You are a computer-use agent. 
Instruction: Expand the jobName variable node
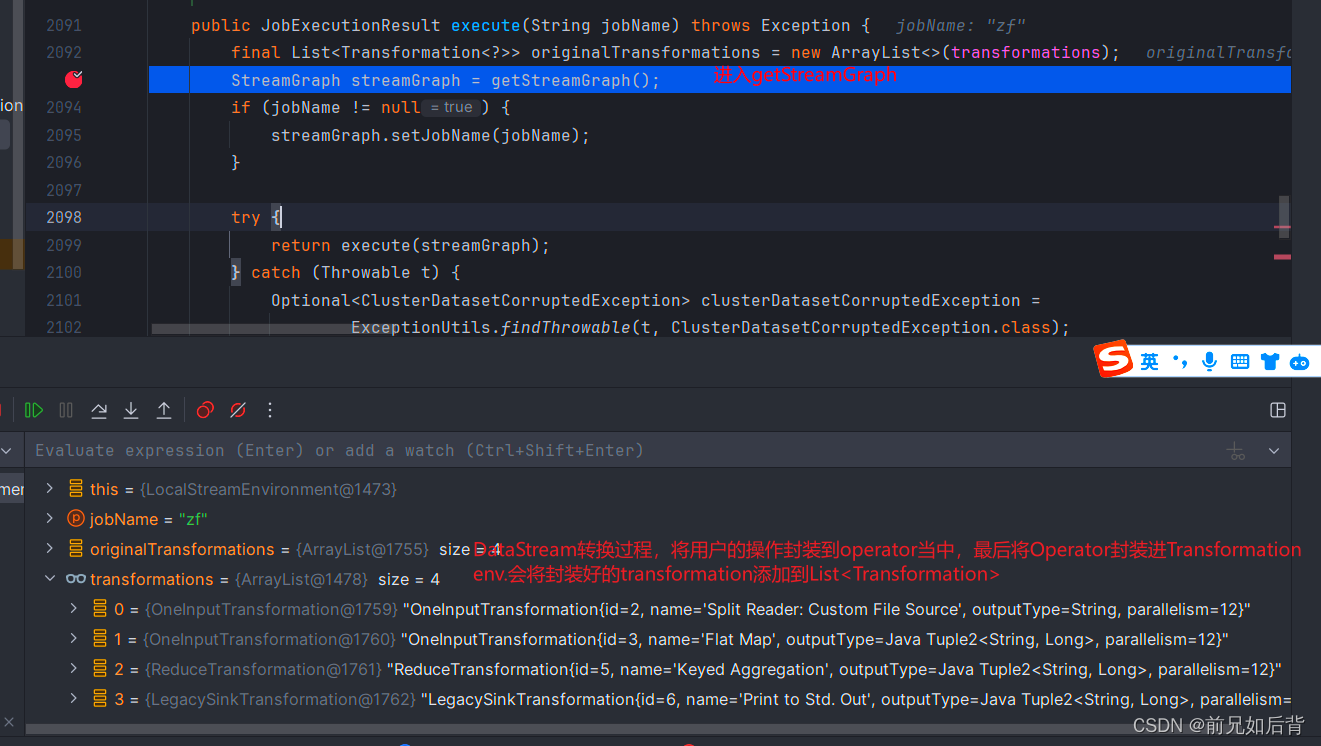click(x=50, y=519)
